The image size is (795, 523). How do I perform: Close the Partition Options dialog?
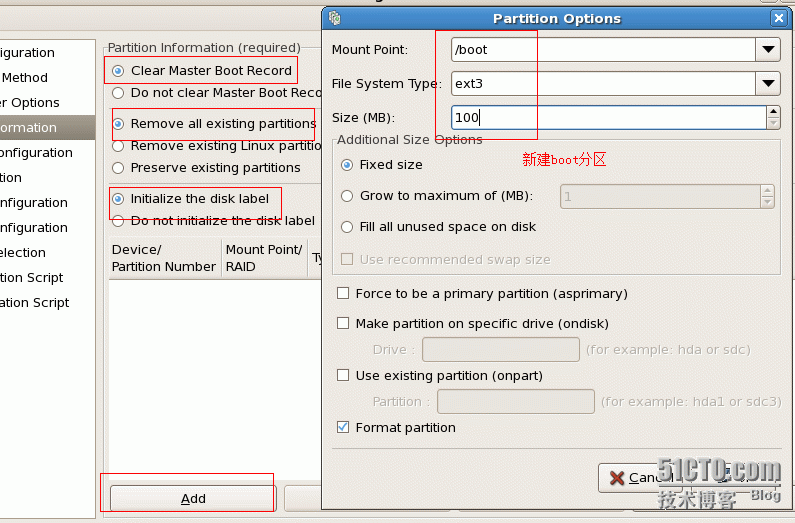pos(778,18)
